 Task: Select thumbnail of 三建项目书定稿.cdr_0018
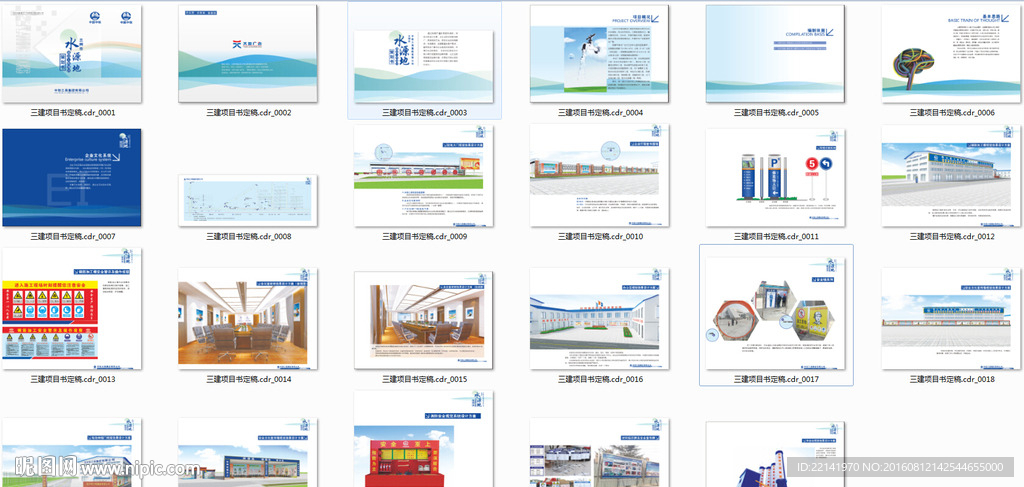click(951, 319)
